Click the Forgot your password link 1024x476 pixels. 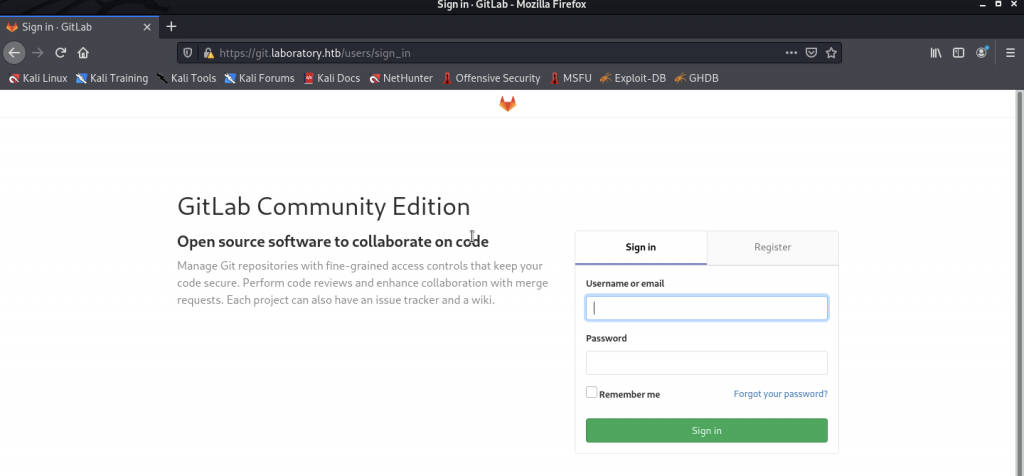tap(780, 394)
